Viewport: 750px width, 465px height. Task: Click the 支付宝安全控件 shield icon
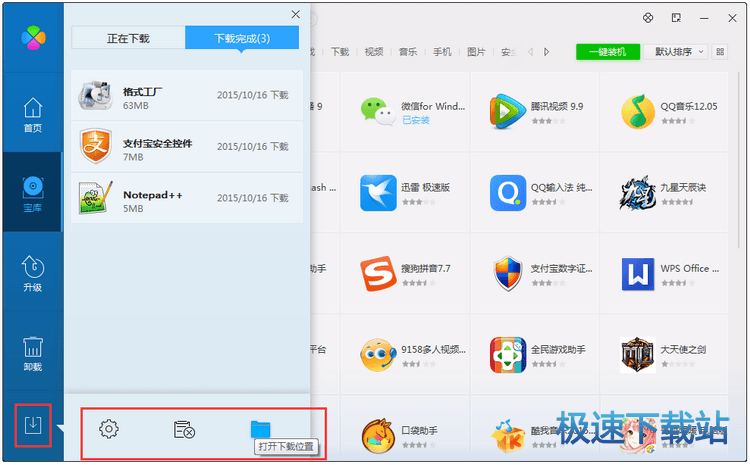pos(96,146)
